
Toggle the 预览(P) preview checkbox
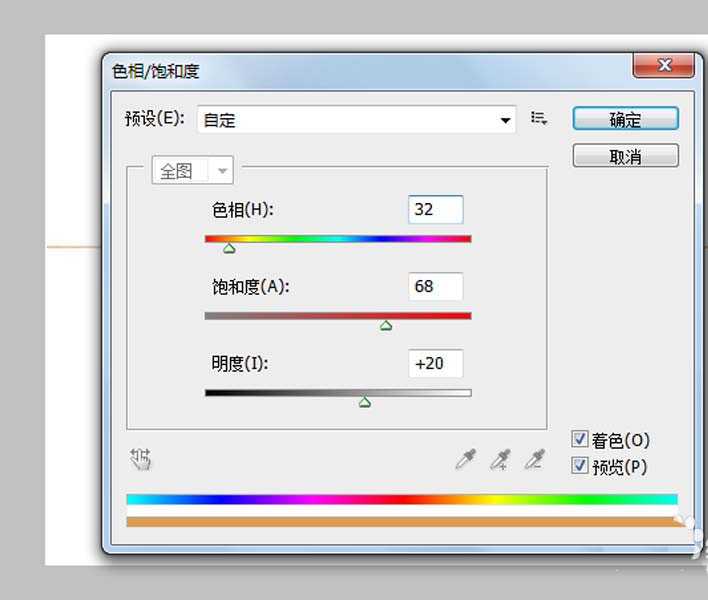pos(580,466)
